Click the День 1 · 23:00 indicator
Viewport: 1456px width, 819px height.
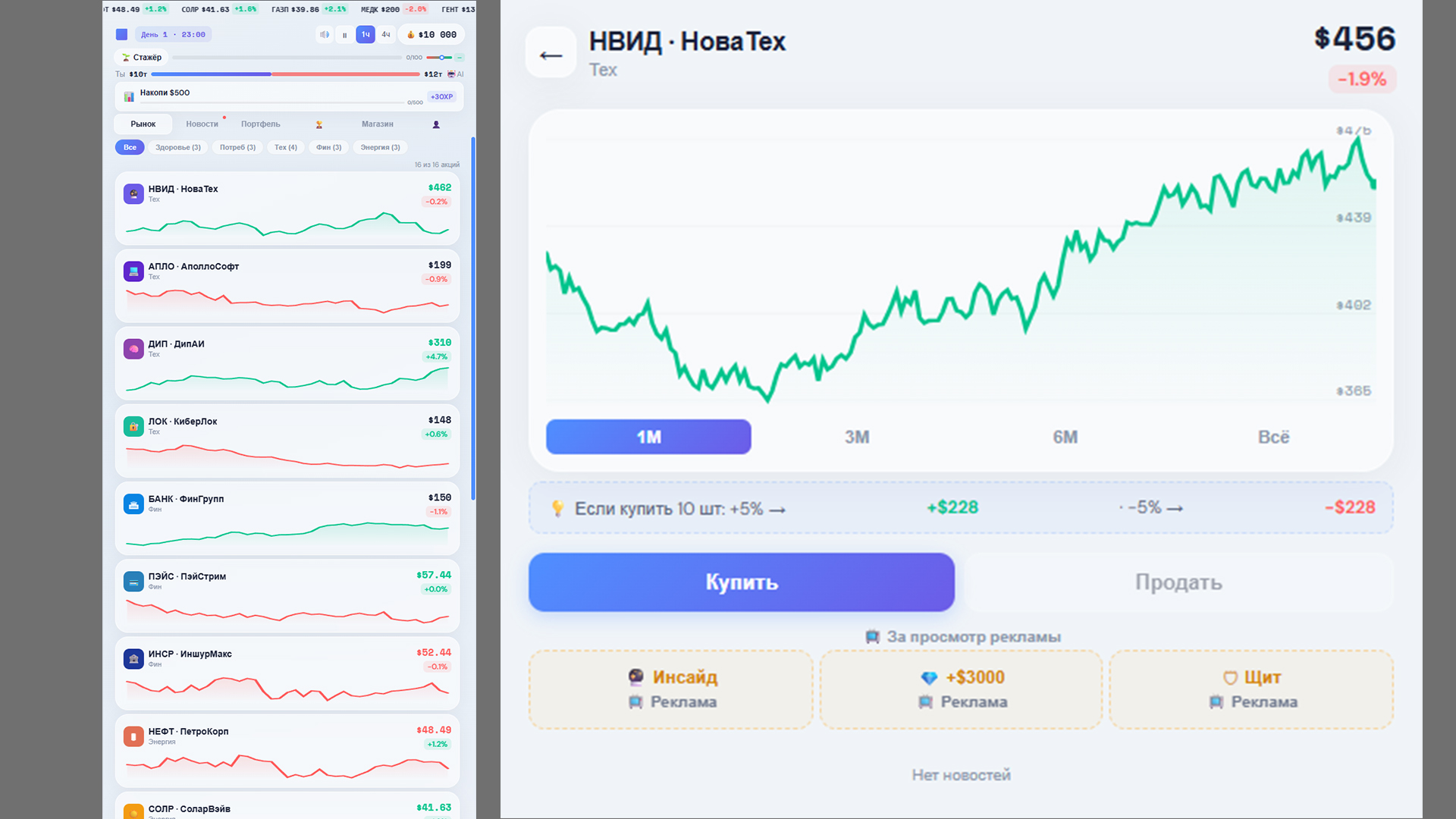(173, 35)
